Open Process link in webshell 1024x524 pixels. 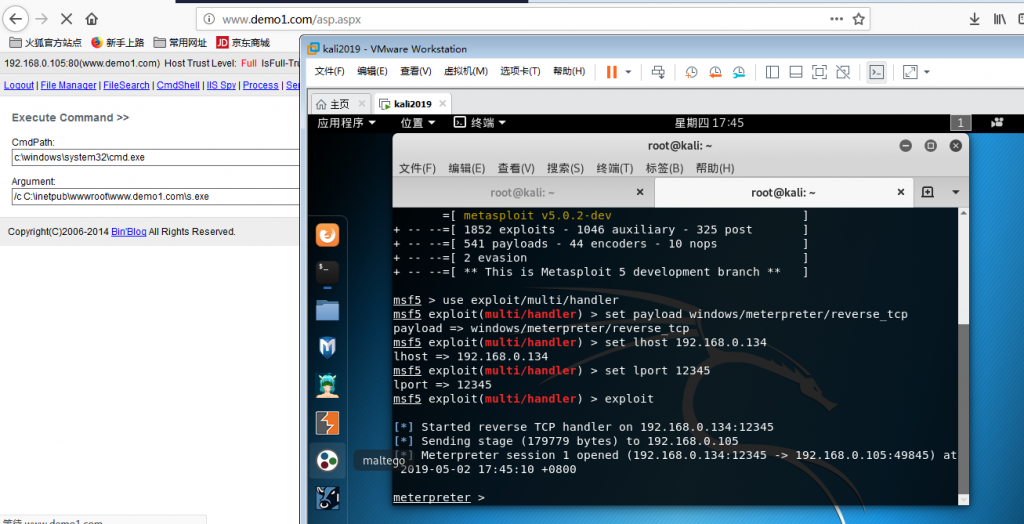coord(261,85)
